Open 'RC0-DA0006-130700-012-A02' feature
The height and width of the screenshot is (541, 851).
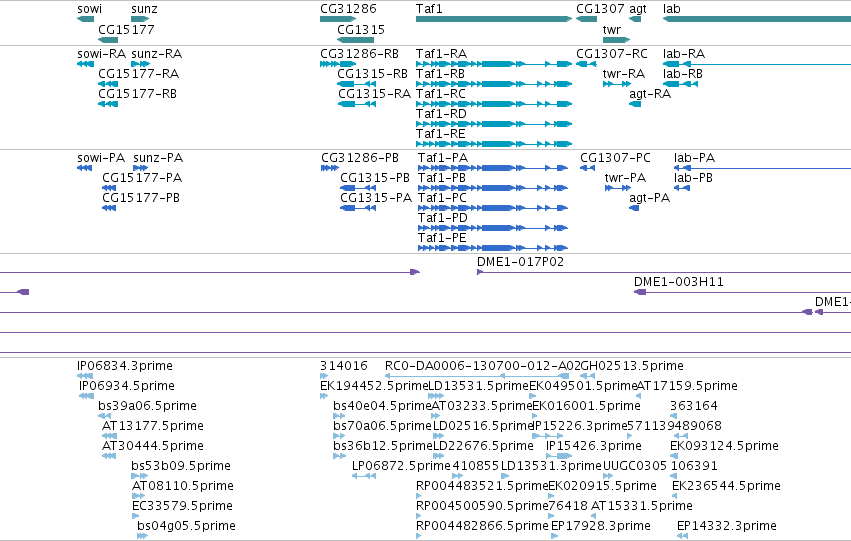click(x=482, y=366)
